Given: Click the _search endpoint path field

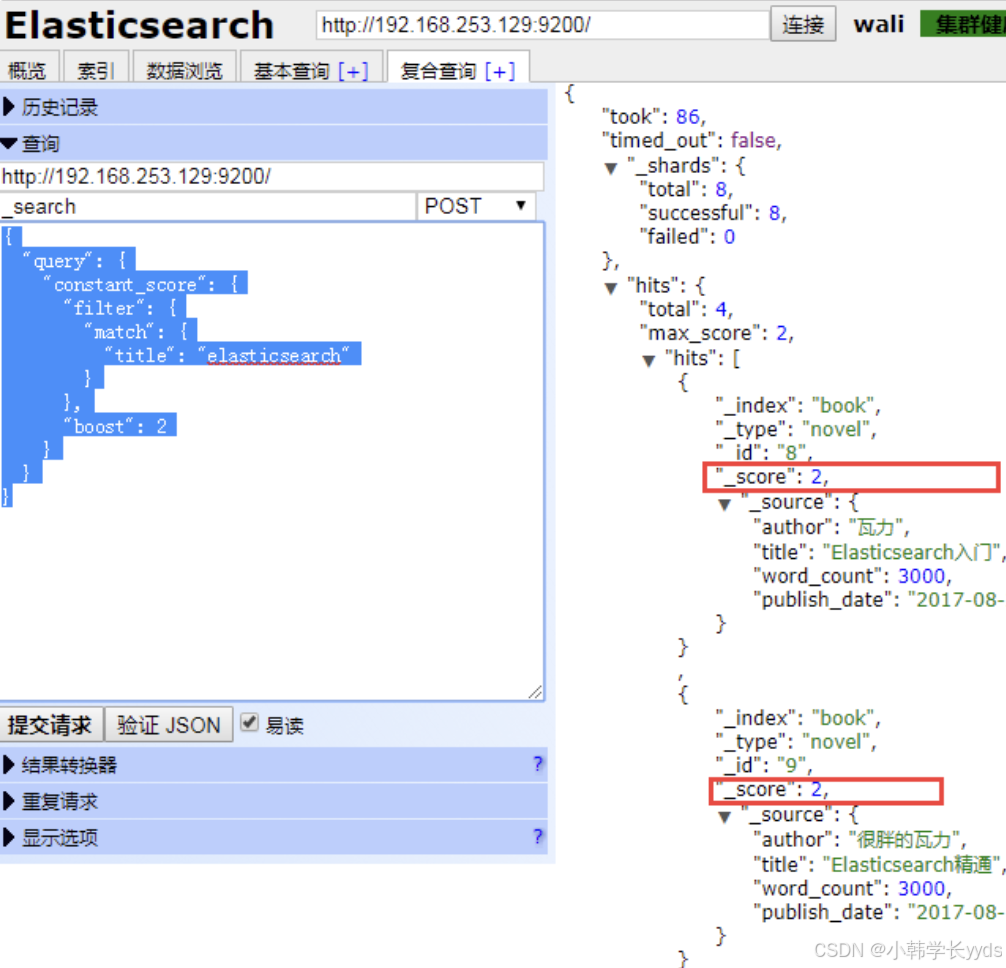Looking at the screenshot, I should [x=208, y=207].
